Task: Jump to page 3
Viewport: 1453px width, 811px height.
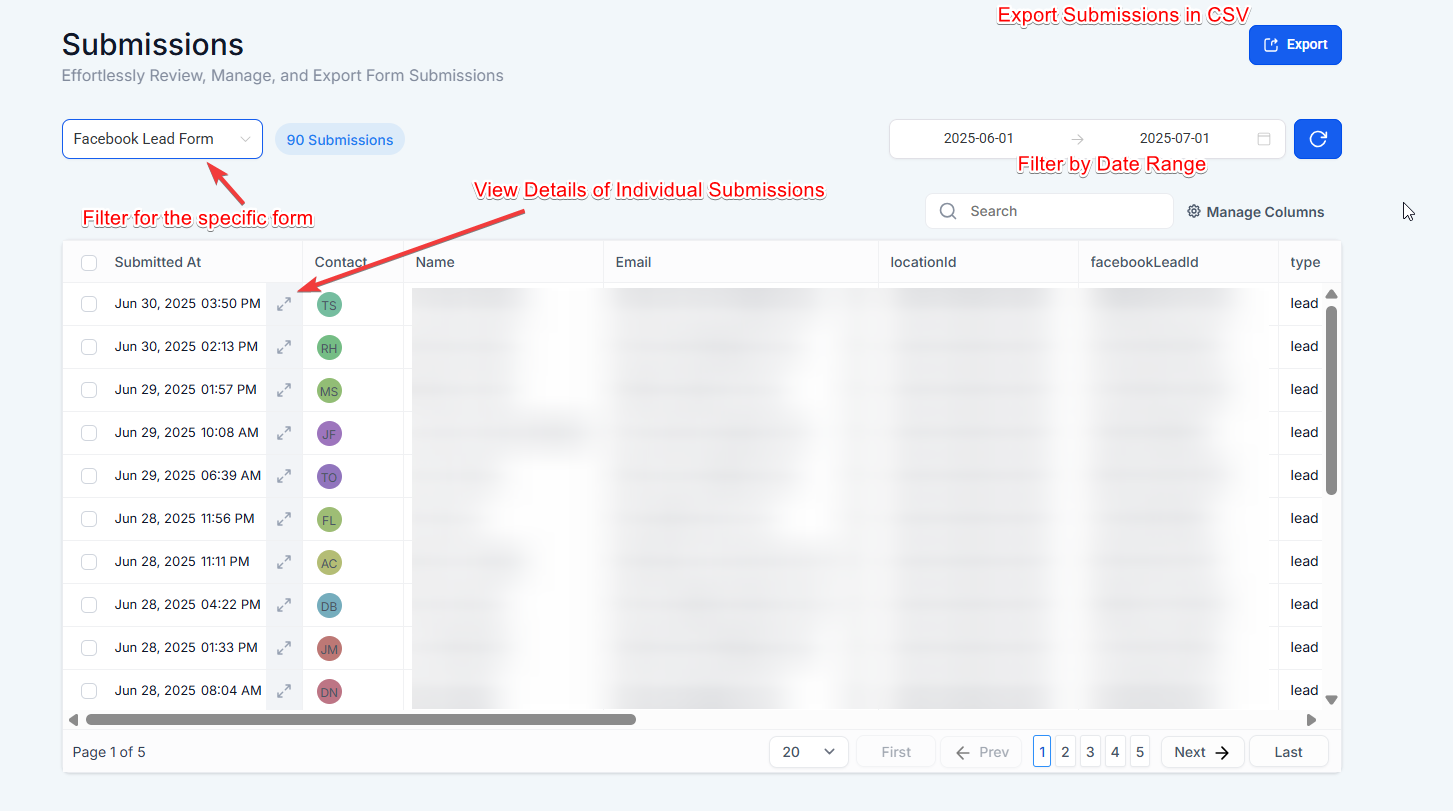Action: 1091,752
